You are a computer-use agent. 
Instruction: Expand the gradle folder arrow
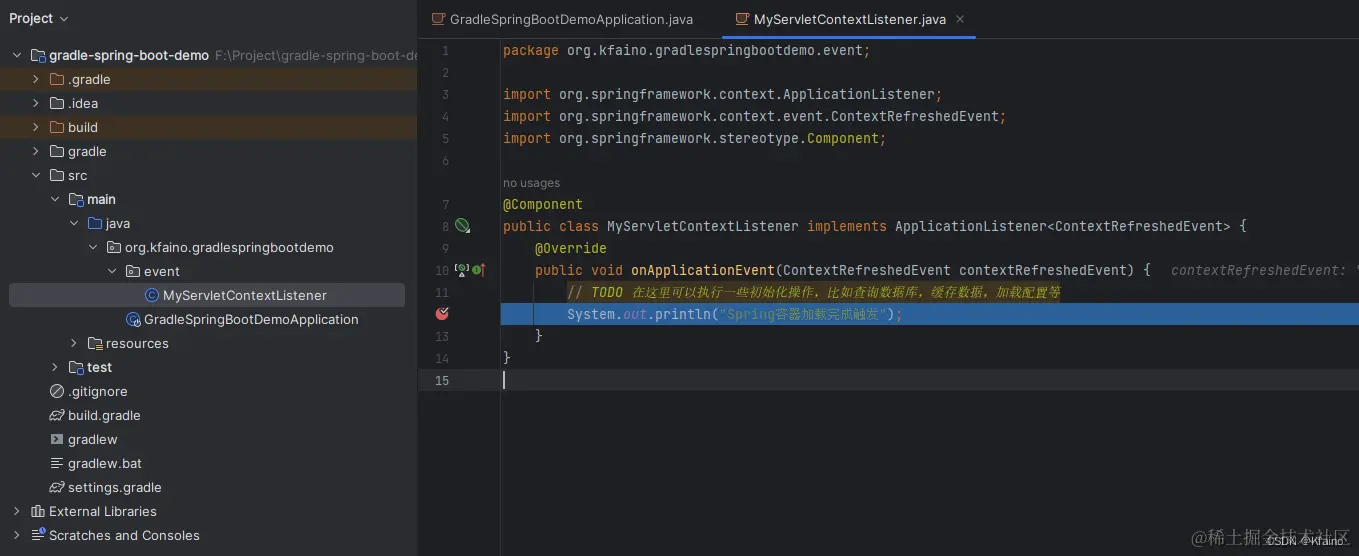pos(36,151)
